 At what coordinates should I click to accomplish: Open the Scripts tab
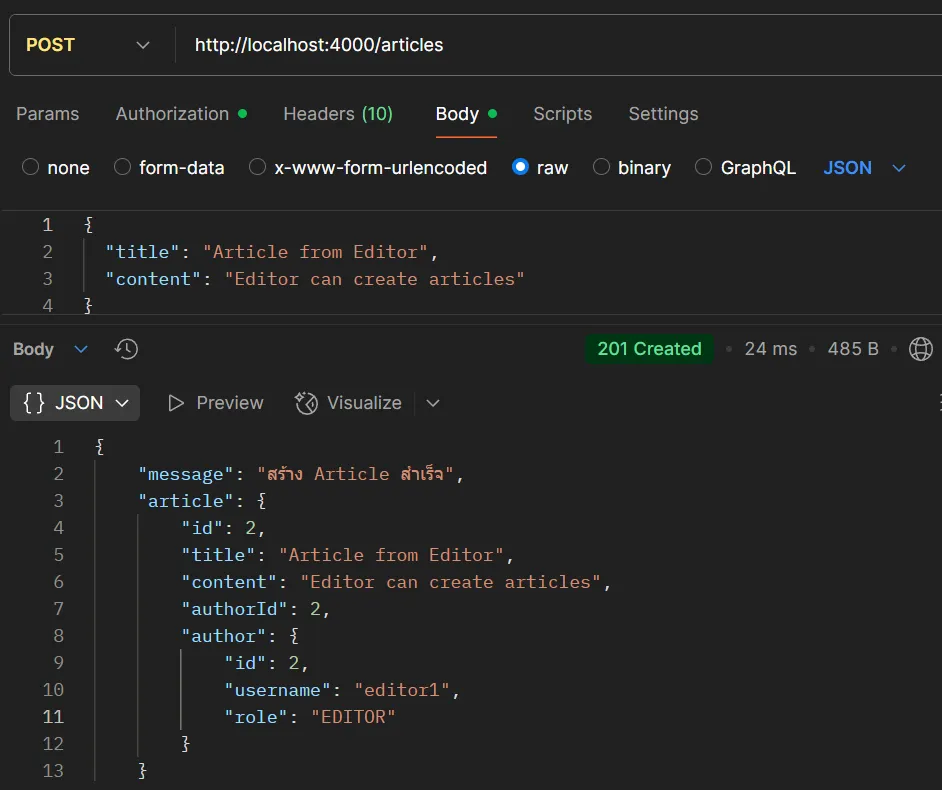click(562, 114)
